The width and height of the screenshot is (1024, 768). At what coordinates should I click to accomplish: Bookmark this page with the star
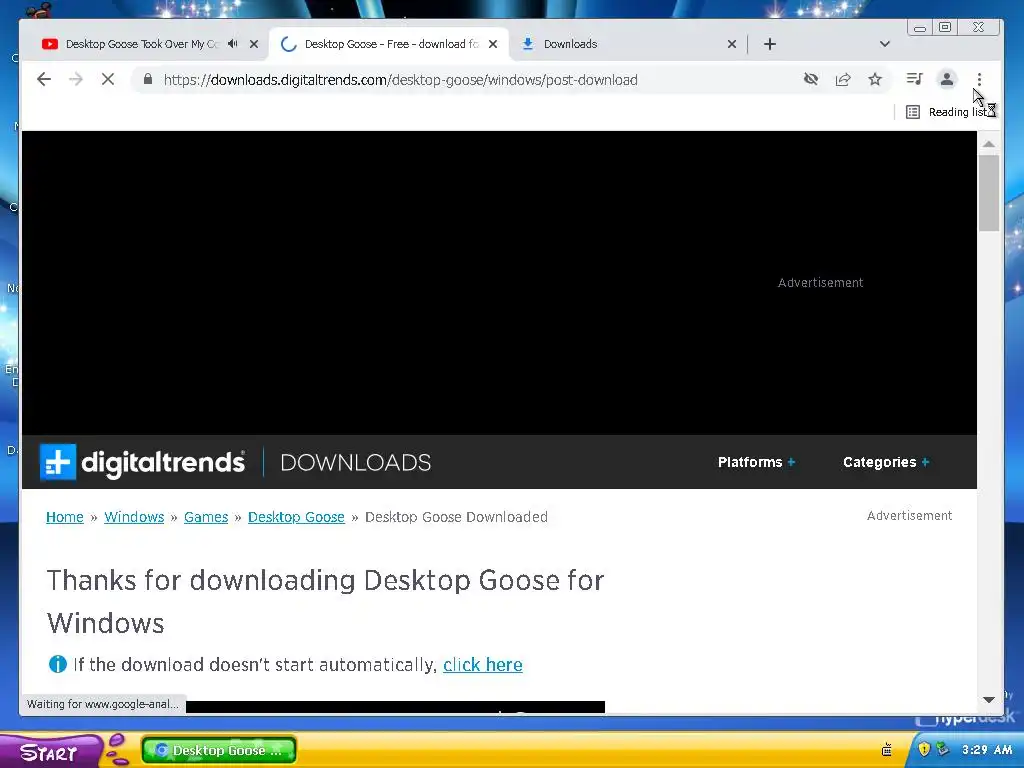click(x=875, y=80)
